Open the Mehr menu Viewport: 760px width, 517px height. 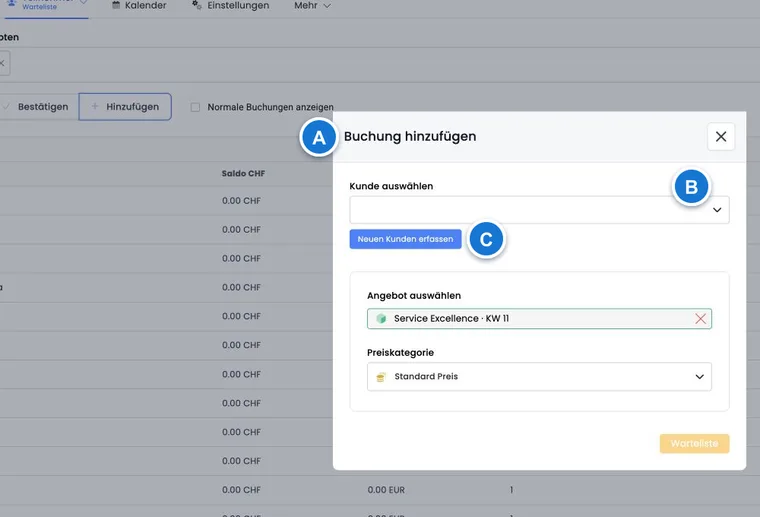coord(312,5)
